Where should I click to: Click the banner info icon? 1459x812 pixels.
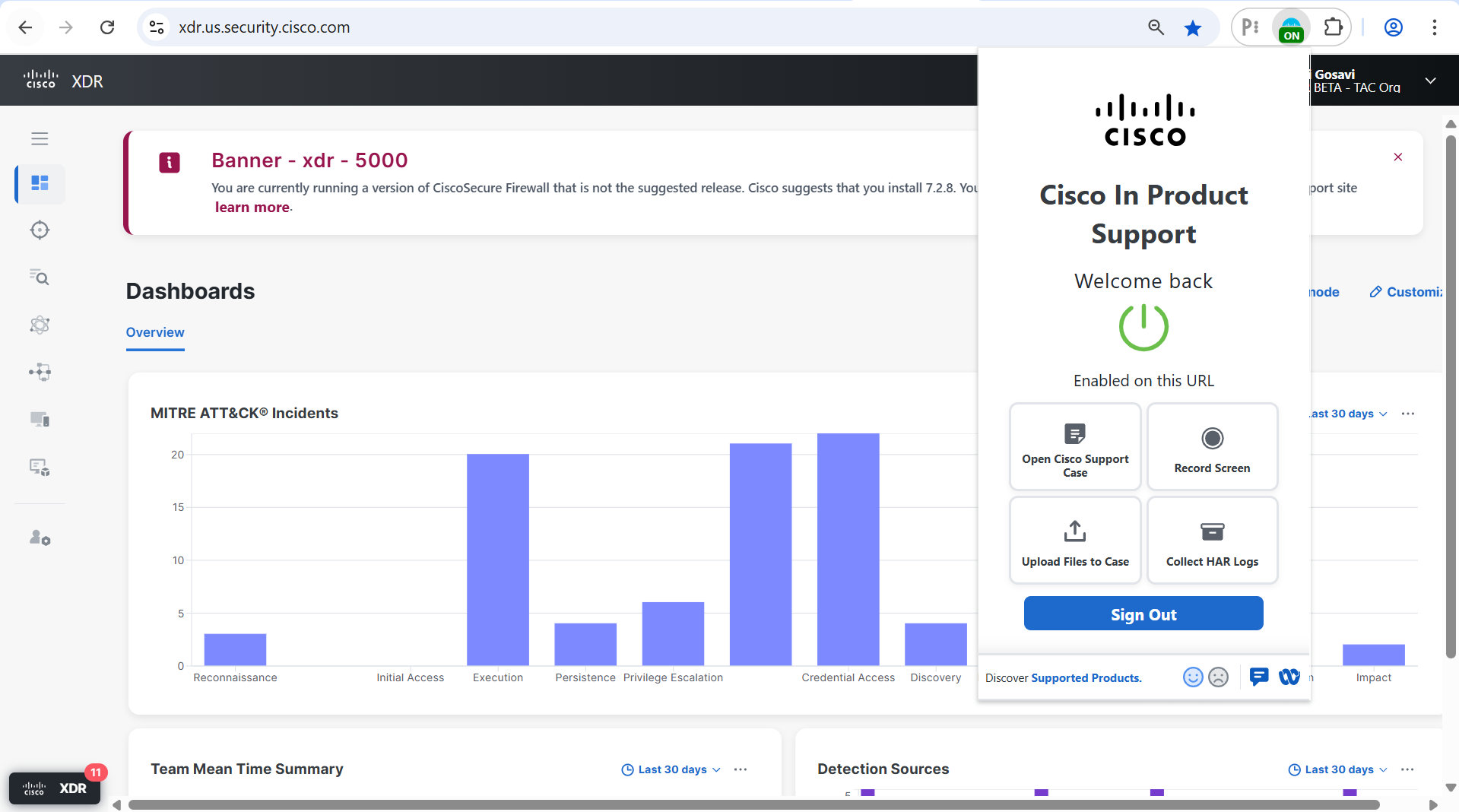point(170,162)
